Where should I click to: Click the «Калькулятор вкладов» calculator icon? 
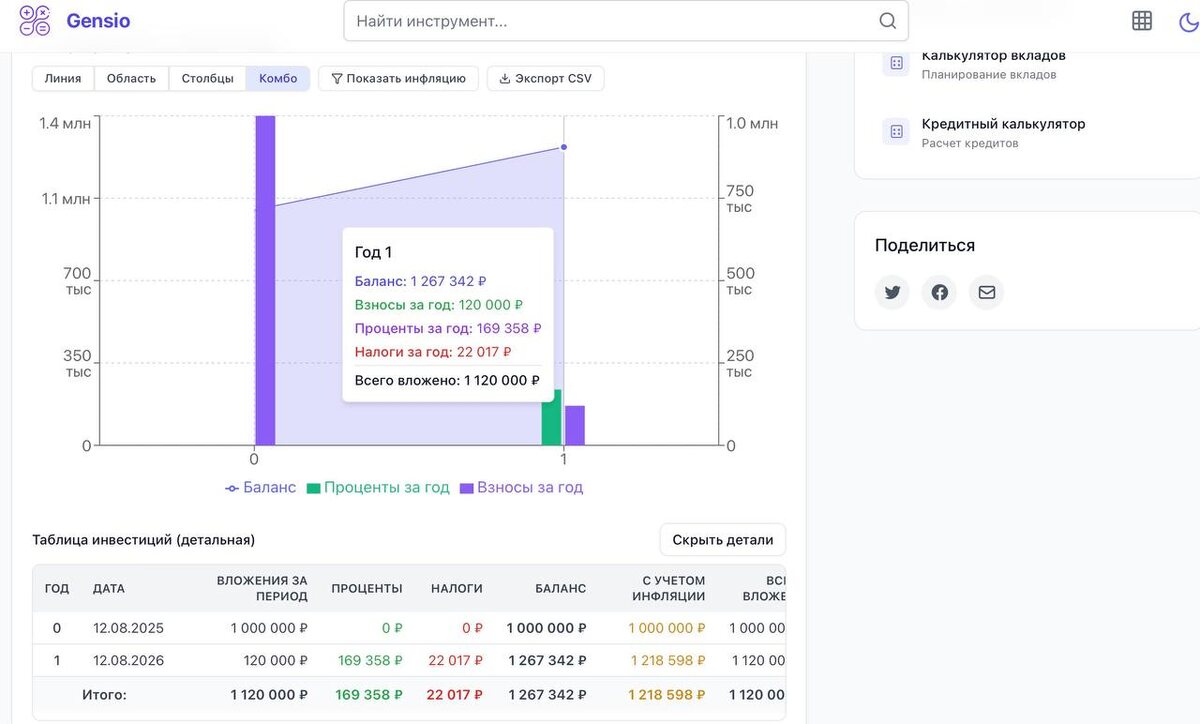click(x=896, y=63)
